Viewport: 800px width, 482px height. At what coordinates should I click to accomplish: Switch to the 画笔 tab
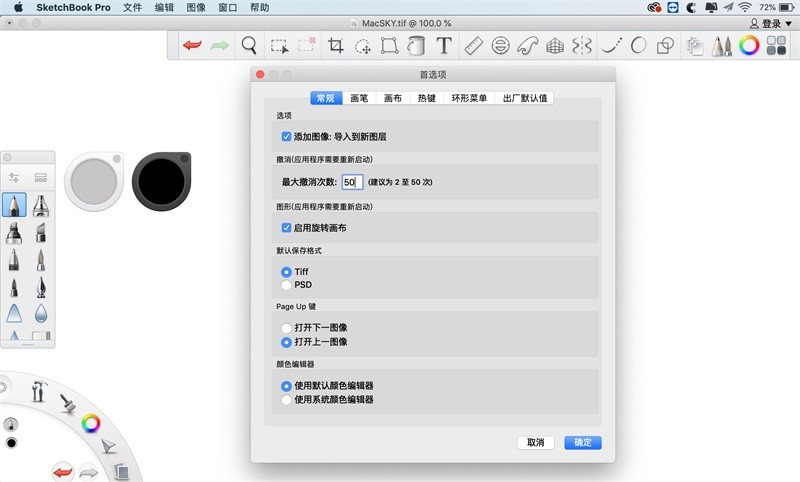(359, 98)
